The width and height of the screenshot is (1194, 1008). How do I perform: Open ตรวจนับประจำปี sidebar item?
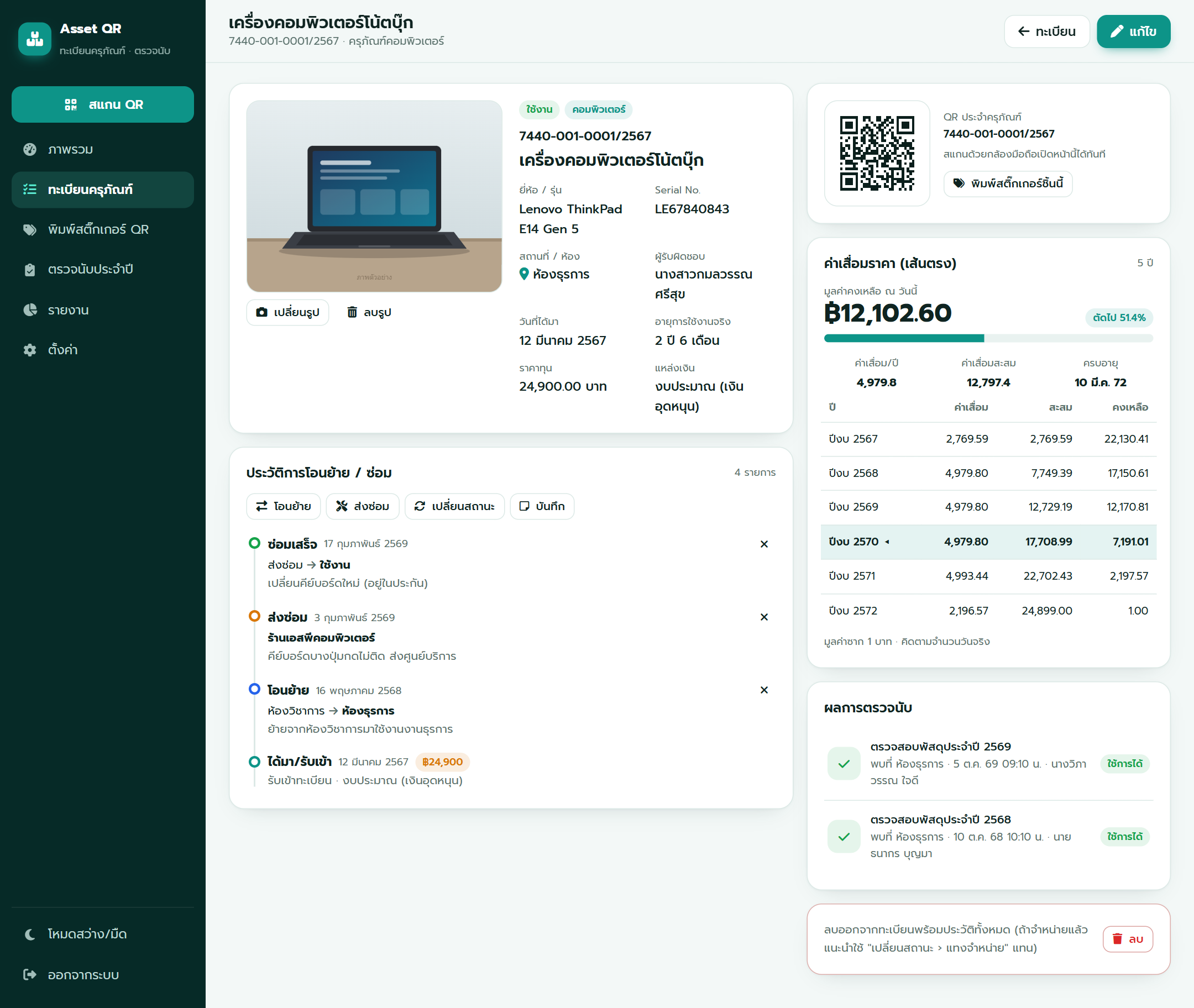click(x=103, y=270)
